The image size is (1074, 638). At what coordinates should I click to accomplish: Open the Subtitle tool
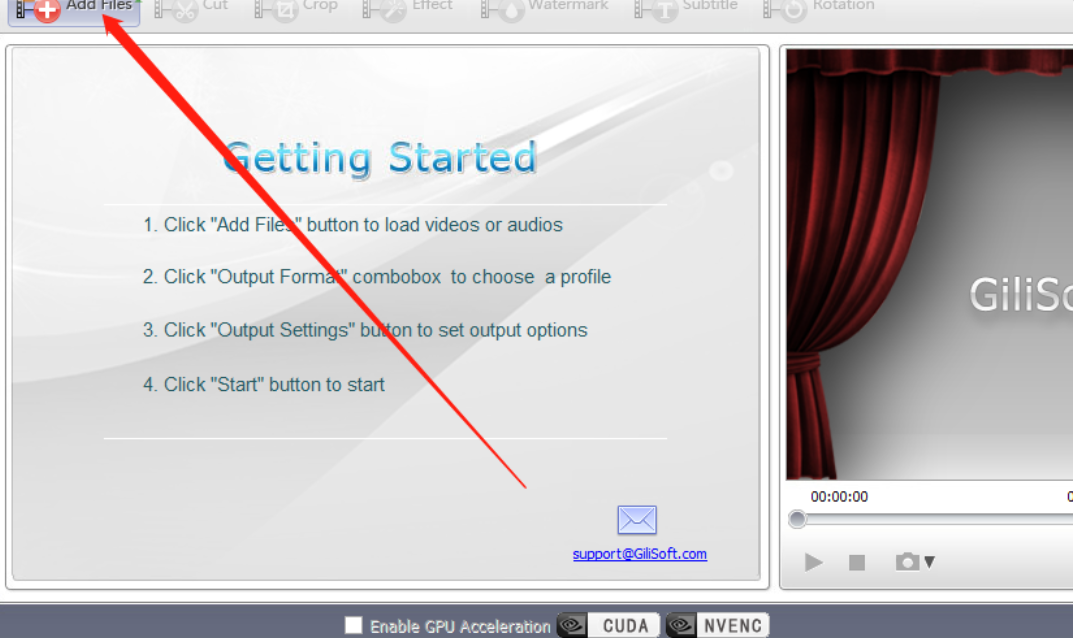(686, 9)
